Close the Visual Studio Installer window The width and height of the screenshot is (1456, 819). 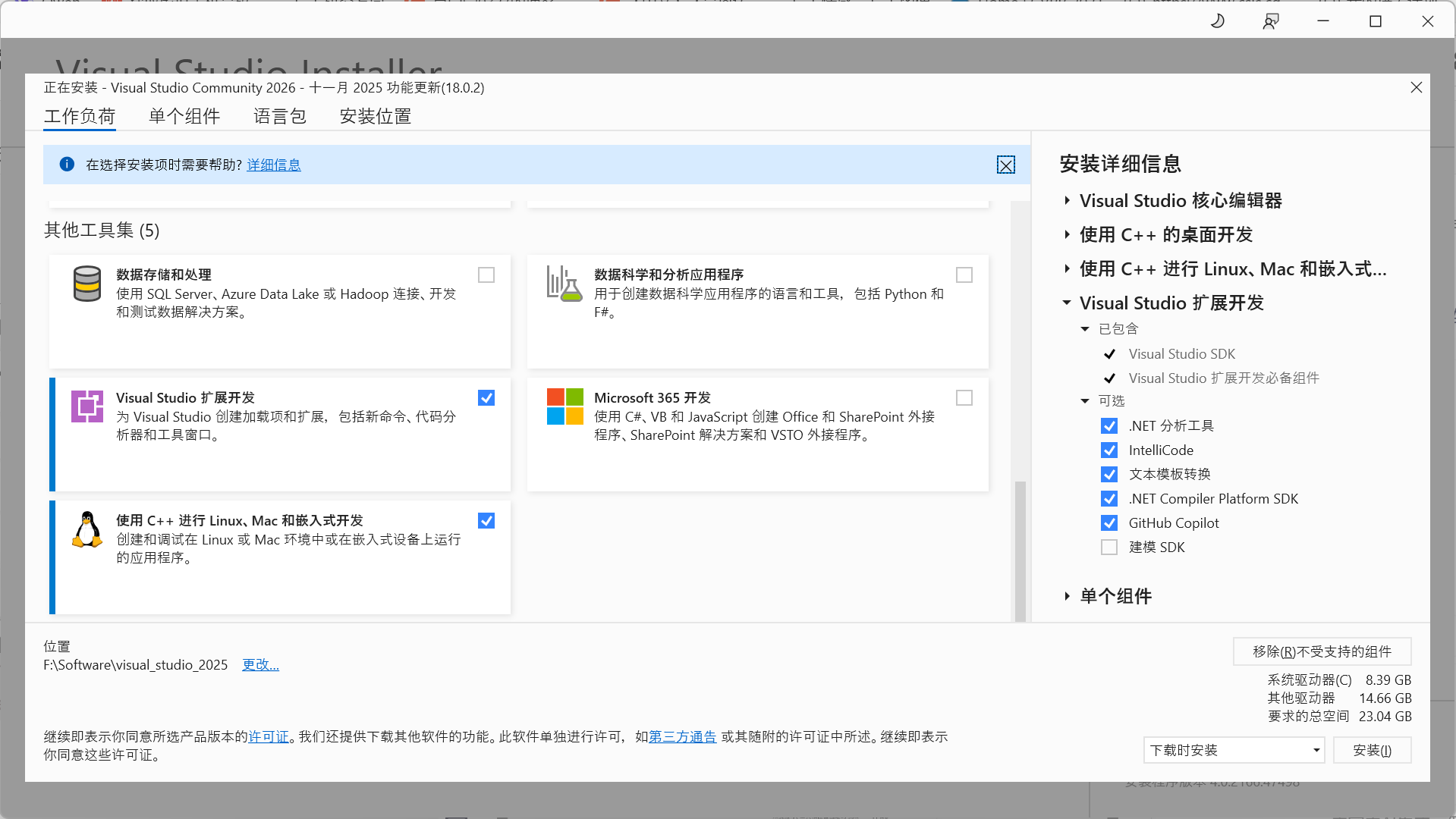pos(1428,21)
